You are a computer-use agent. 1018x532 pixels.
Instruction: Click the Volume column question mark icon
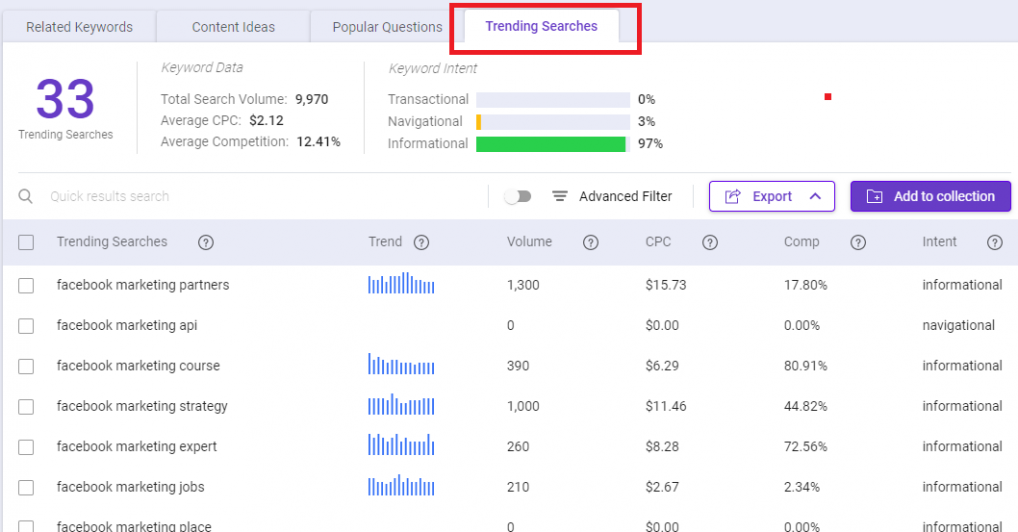coord(590,242)
